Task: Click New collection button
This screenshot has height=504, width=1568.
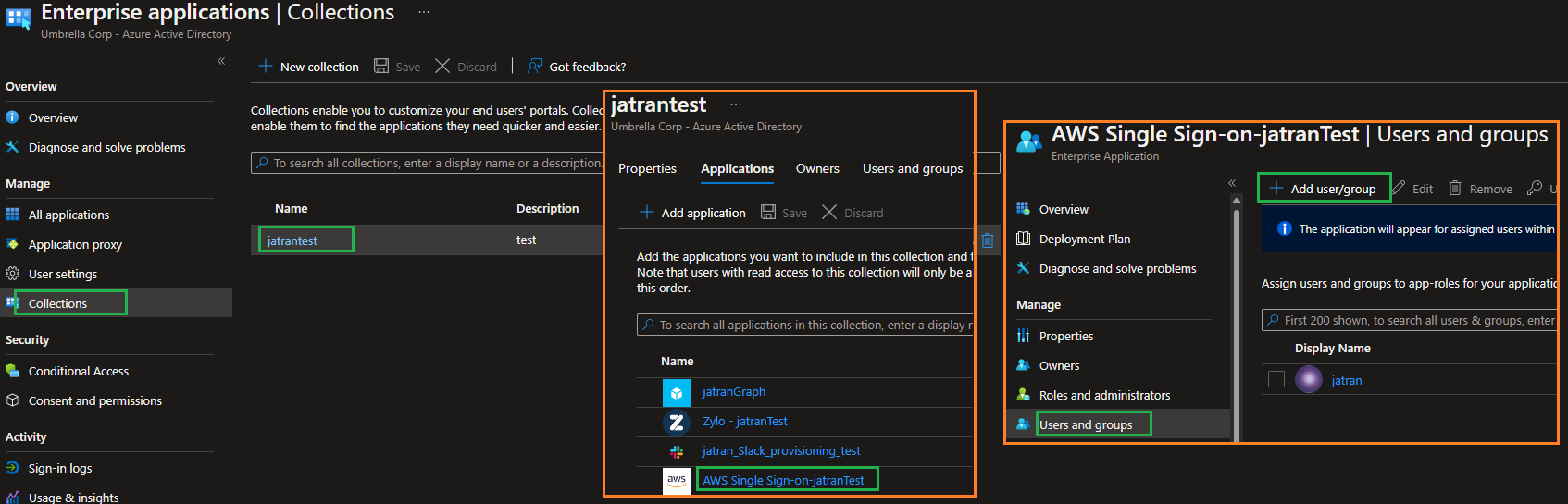Action: point(309,67)
